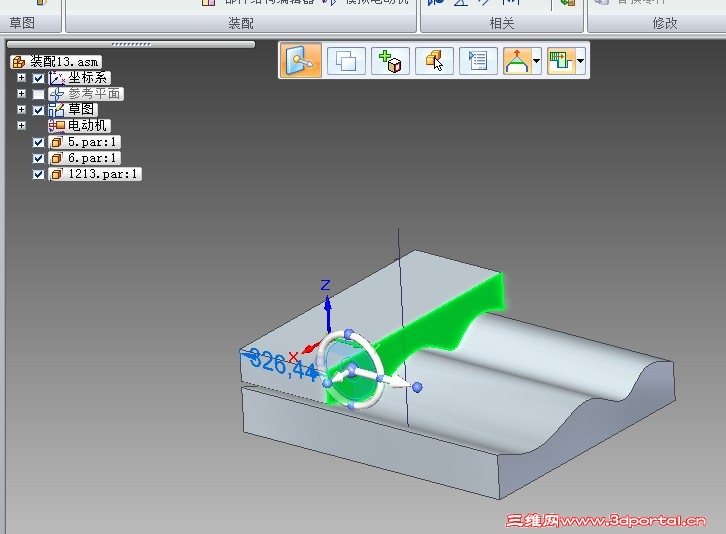The width and height of the screenshot is (726, 534).
Task: Expand the 草图 tree node
Action: [x=21, y=110]
